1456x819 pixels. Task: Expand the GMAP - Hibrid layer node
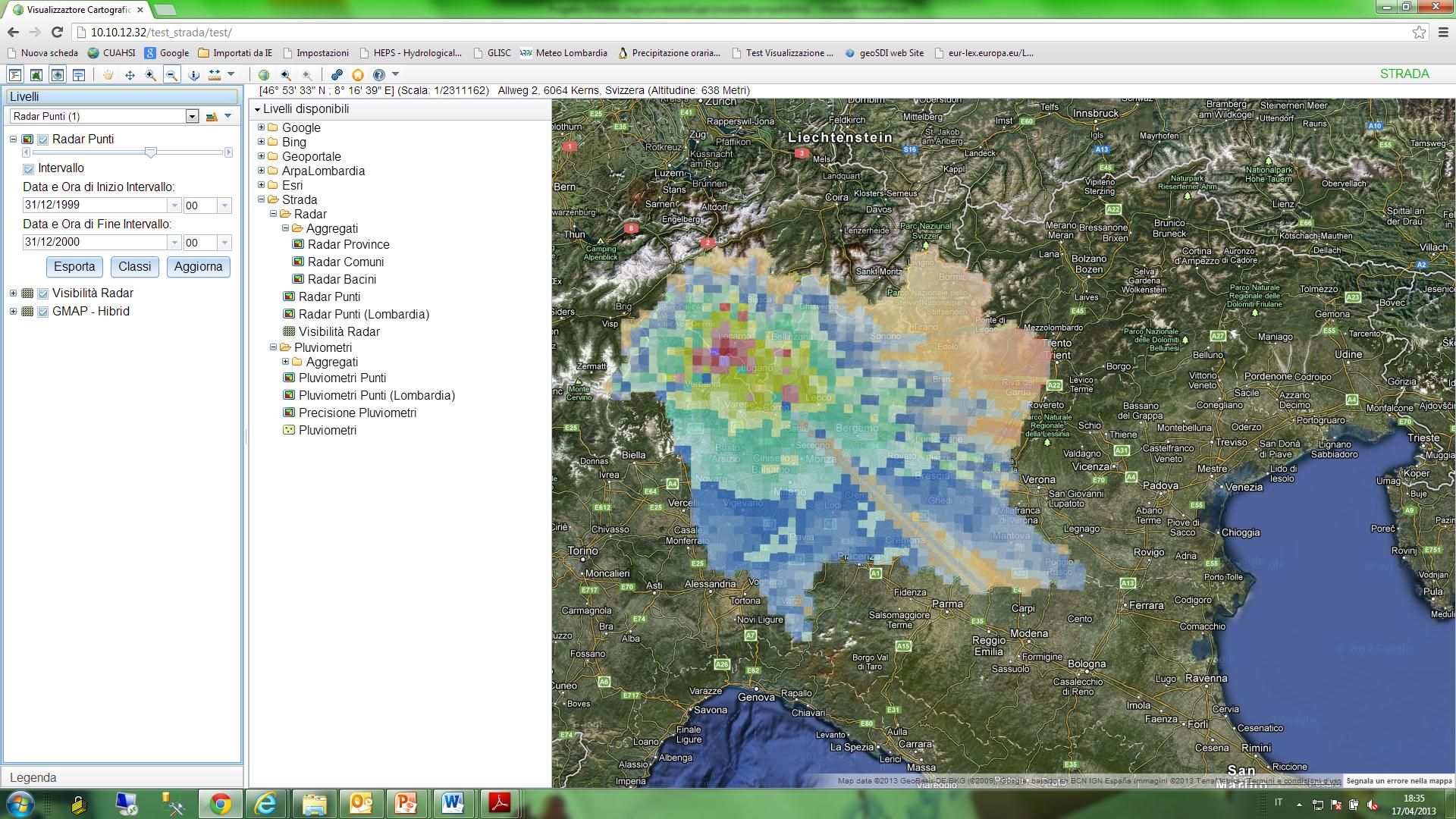coord(13,312)
